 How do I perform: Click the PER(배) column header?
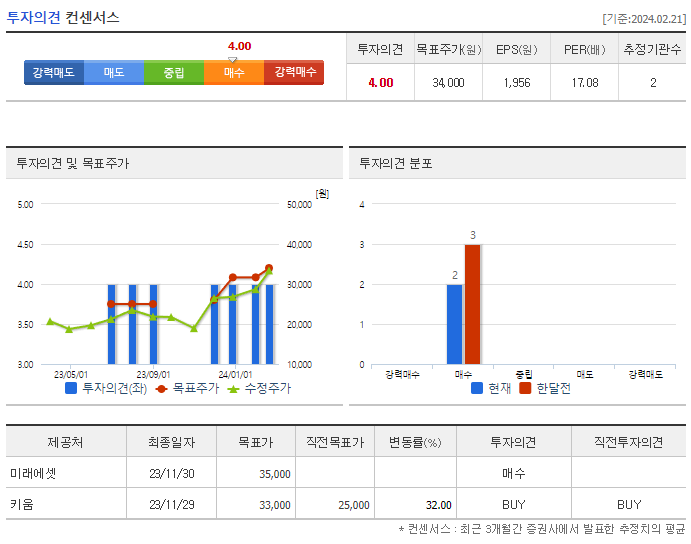pyautogui.click(x=585, y=49)
